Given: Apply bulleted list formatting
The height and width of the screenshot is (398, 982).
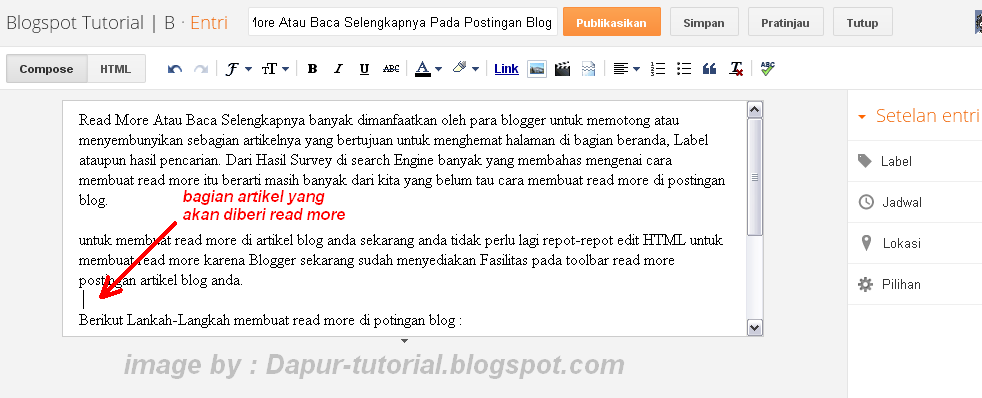Looking at the screenshot, I should (684, 69).
